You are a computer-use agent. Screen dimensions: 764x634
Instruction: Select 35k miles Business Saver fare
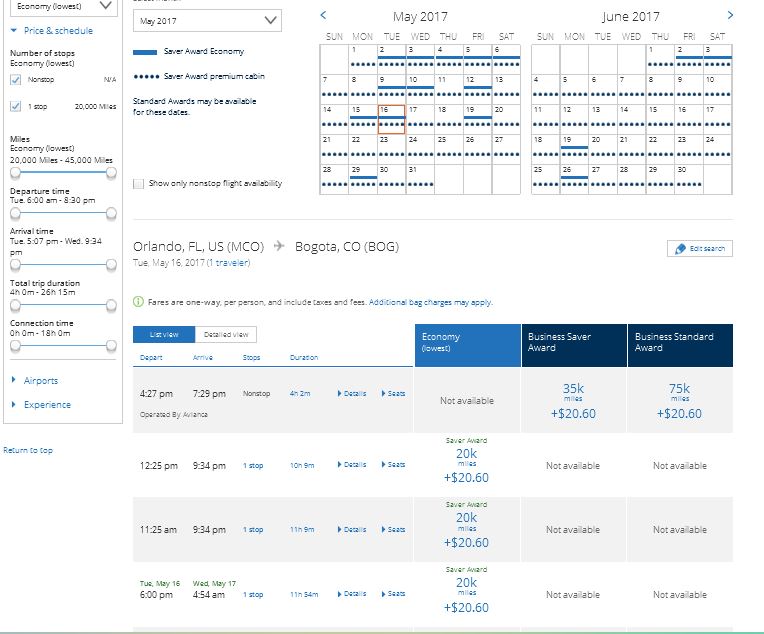pos(573,401)
